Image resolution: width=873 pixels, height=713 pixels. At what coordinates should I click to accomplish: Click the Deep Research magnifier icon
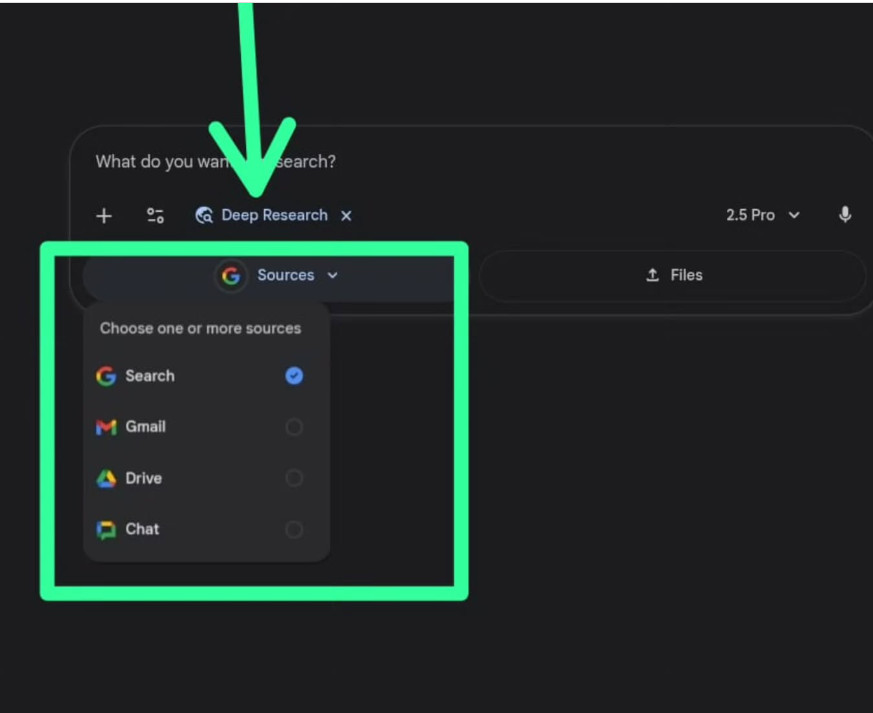coord(204,216)
